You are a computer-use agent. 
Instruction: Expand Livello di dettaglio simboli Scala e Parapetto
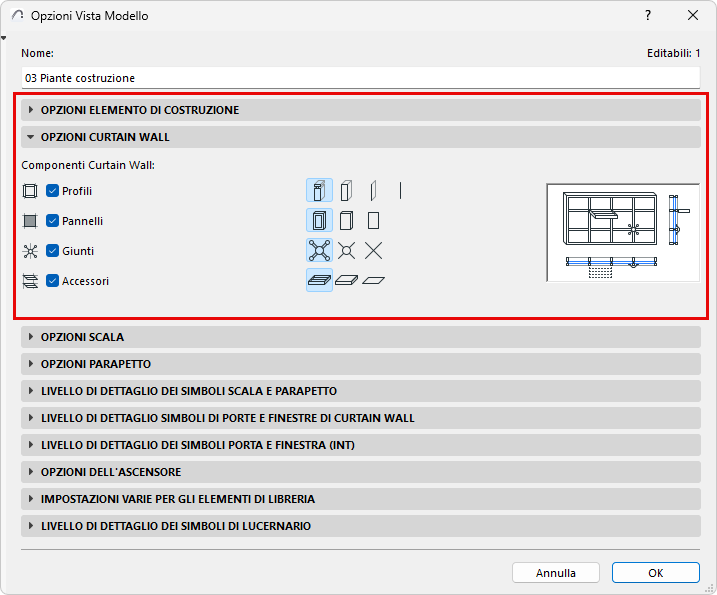[x=361, y=391]
